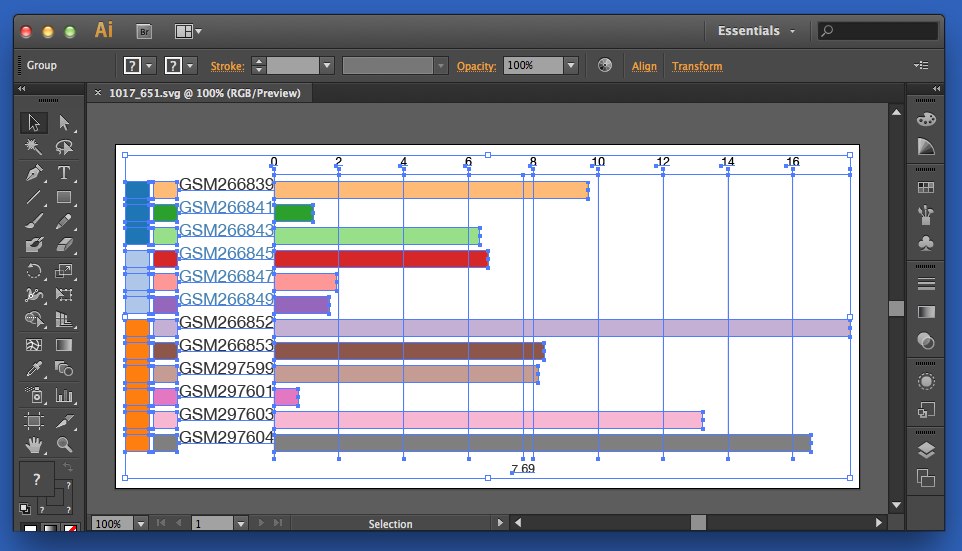Click the Fill swatch in Tools panel
This screenshot has height=551, width=962.
coord(36,479)
